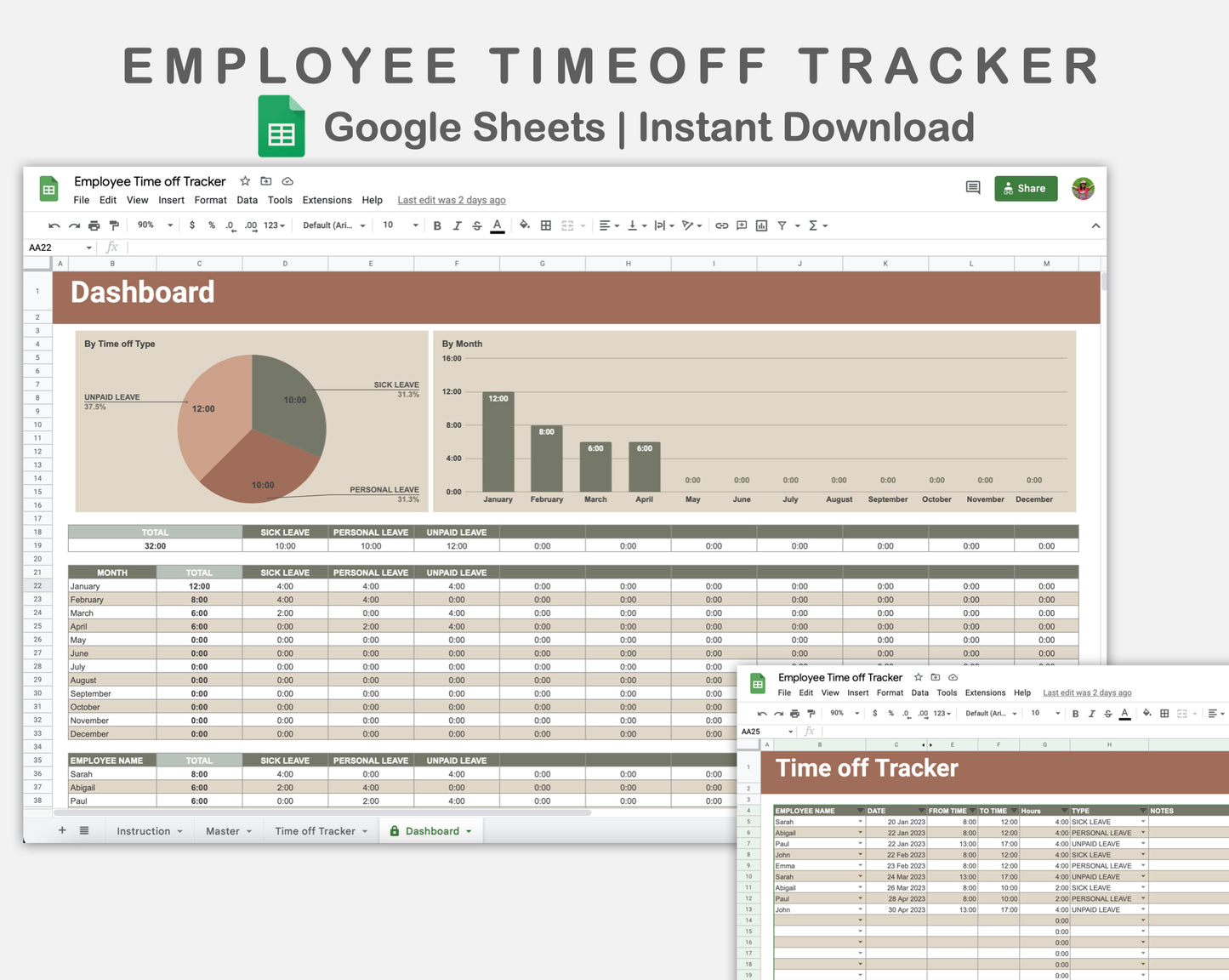Click the Undo icon

54,225
